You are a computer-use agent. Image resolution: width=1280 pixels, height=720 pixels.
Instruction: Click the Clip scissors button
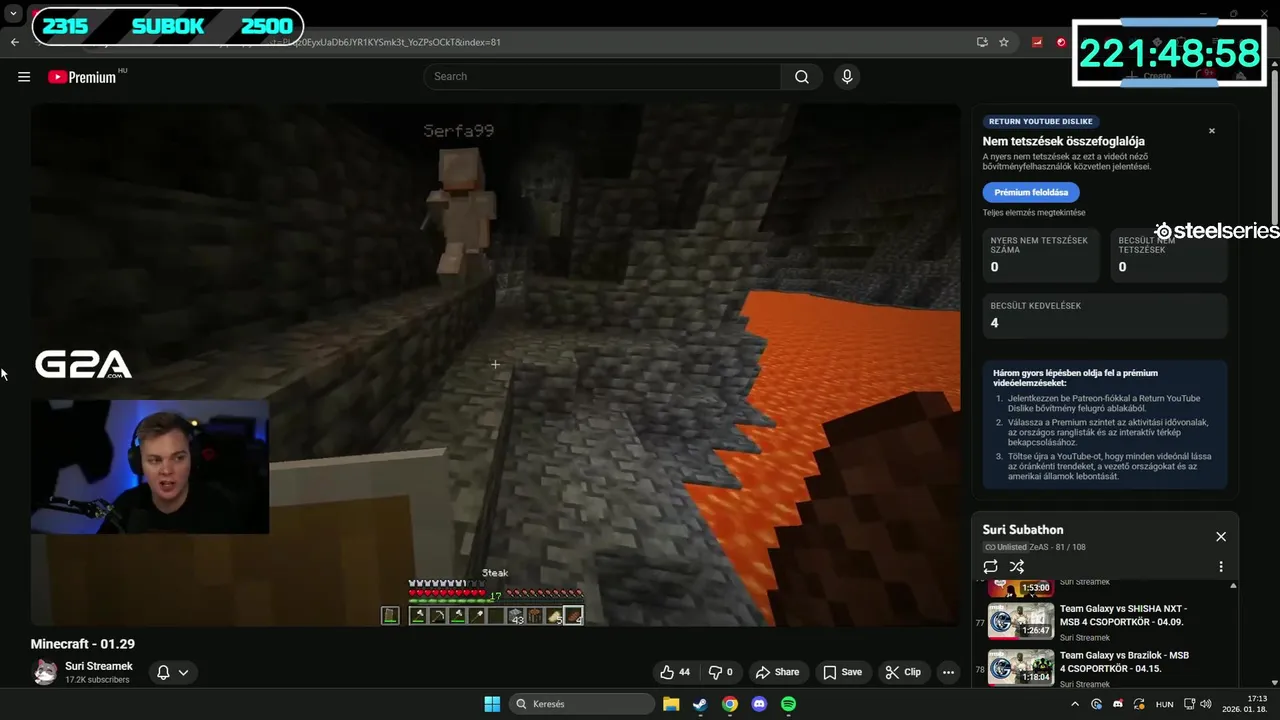point(903,672)
